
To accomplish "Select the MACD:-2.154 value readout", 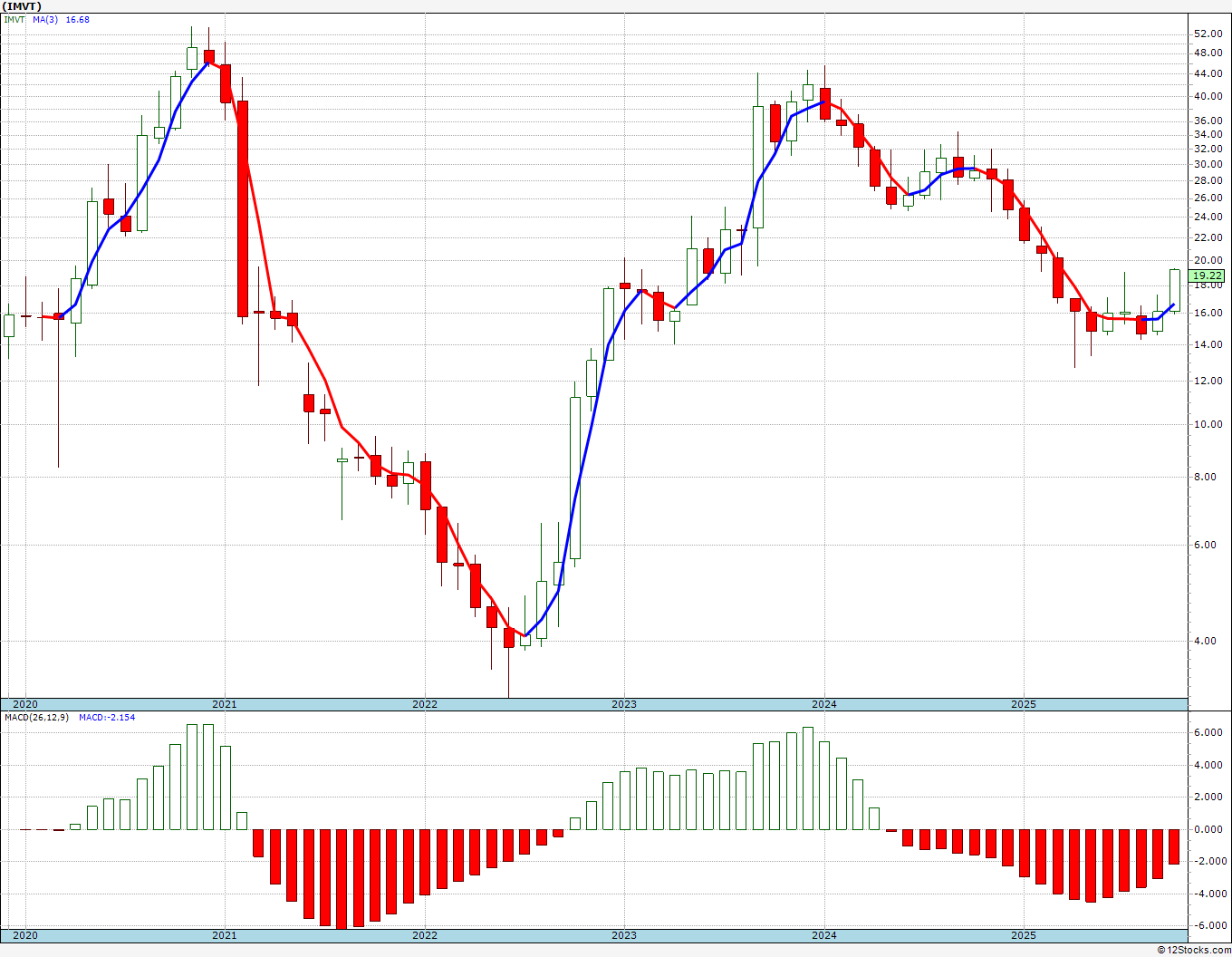I will tap(107, 717).
